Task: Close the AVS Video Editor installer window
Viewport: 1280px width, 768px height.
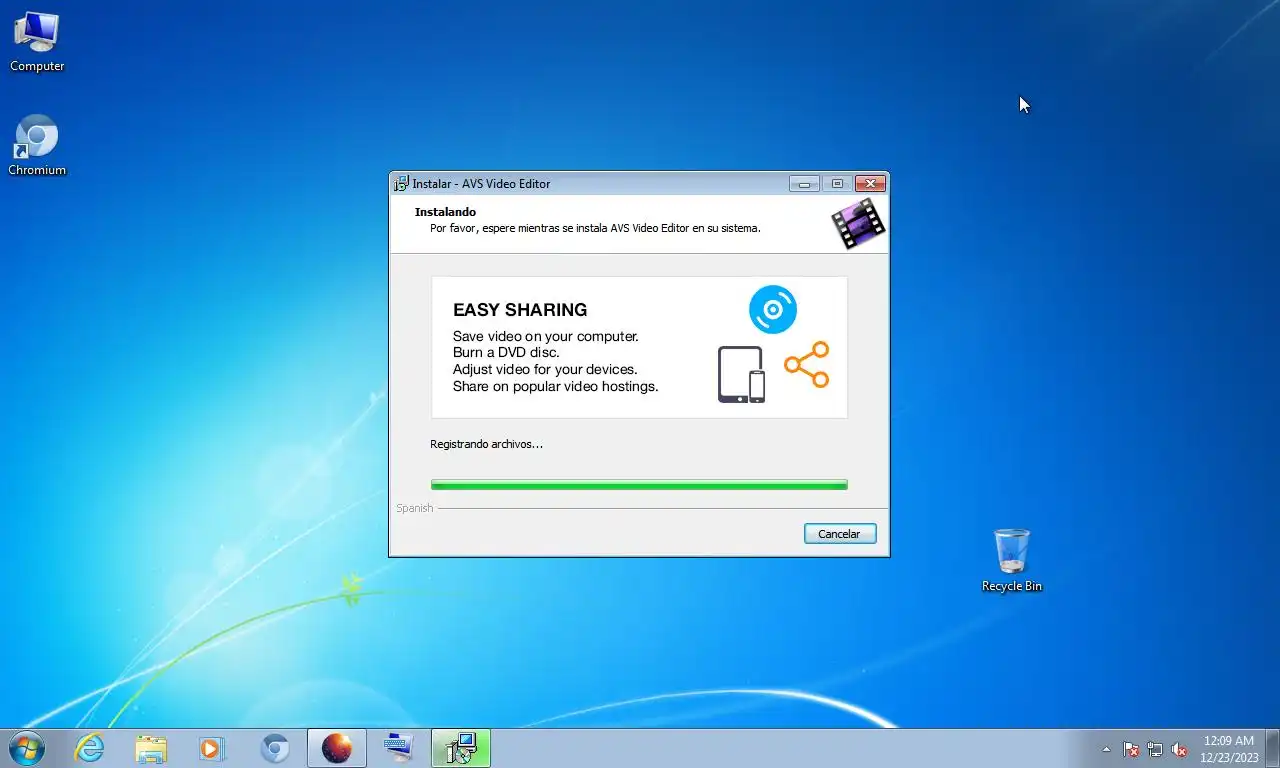Action: pos(871,184)
